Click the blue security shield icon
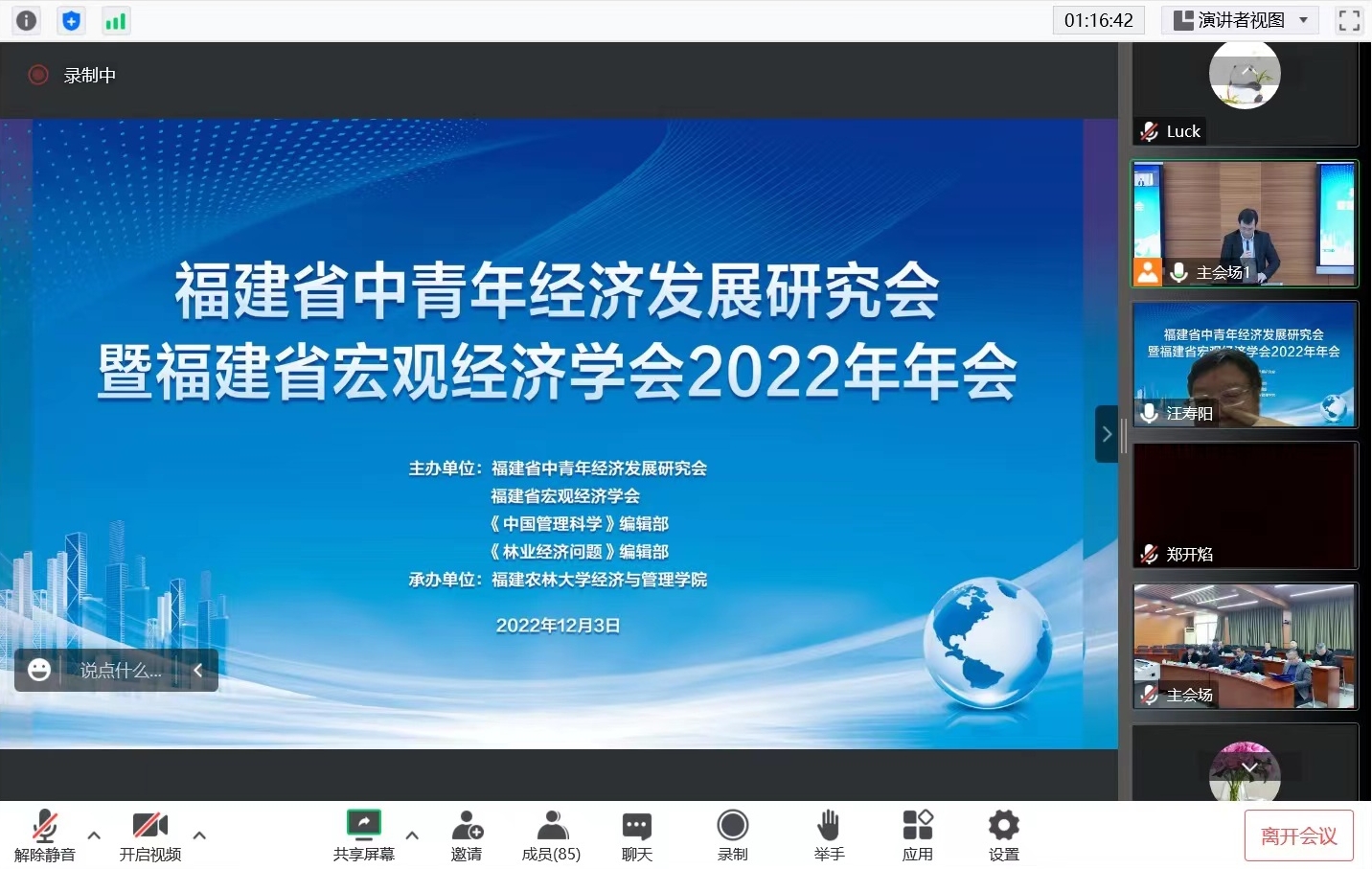Viewport: 1372px width, 869px height. 71,20
